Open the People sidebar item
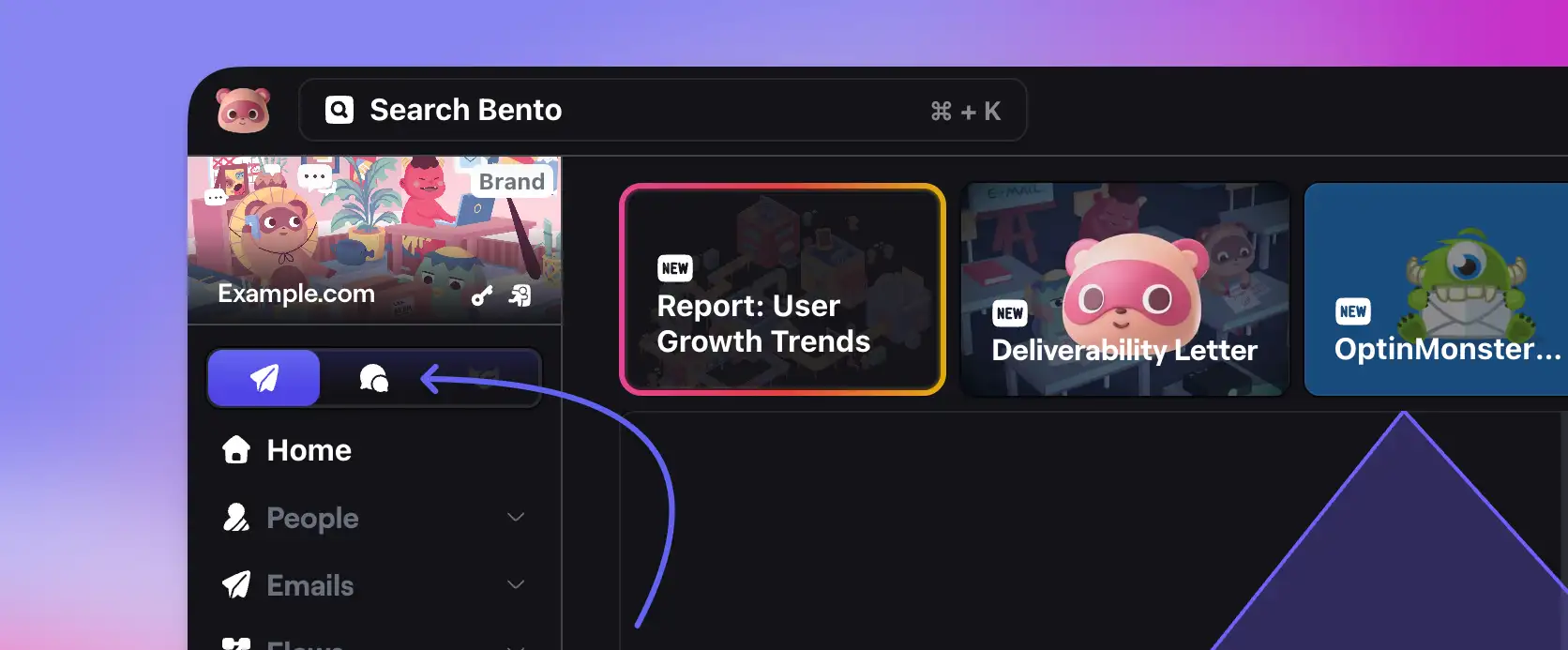The width and height of the screenshot is (1568, 650). (374, 518)
